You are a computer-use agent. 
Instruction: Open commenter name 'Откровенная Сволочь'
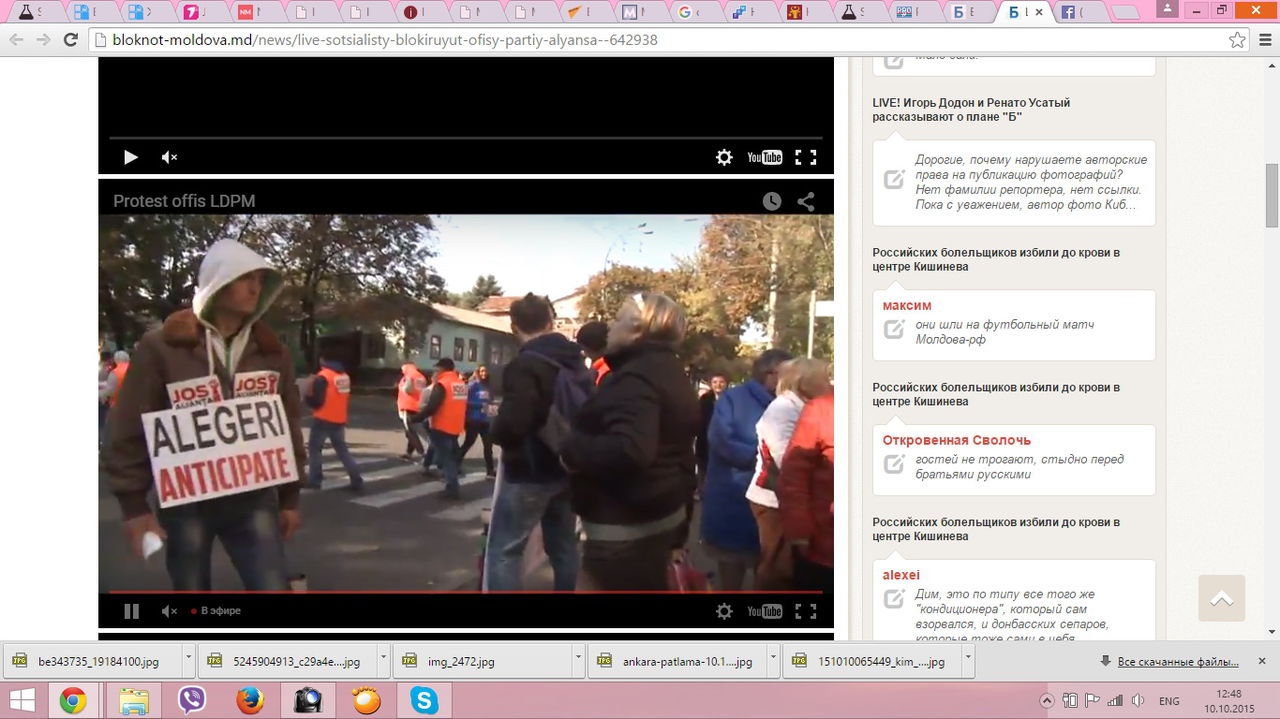click(956, 440)
